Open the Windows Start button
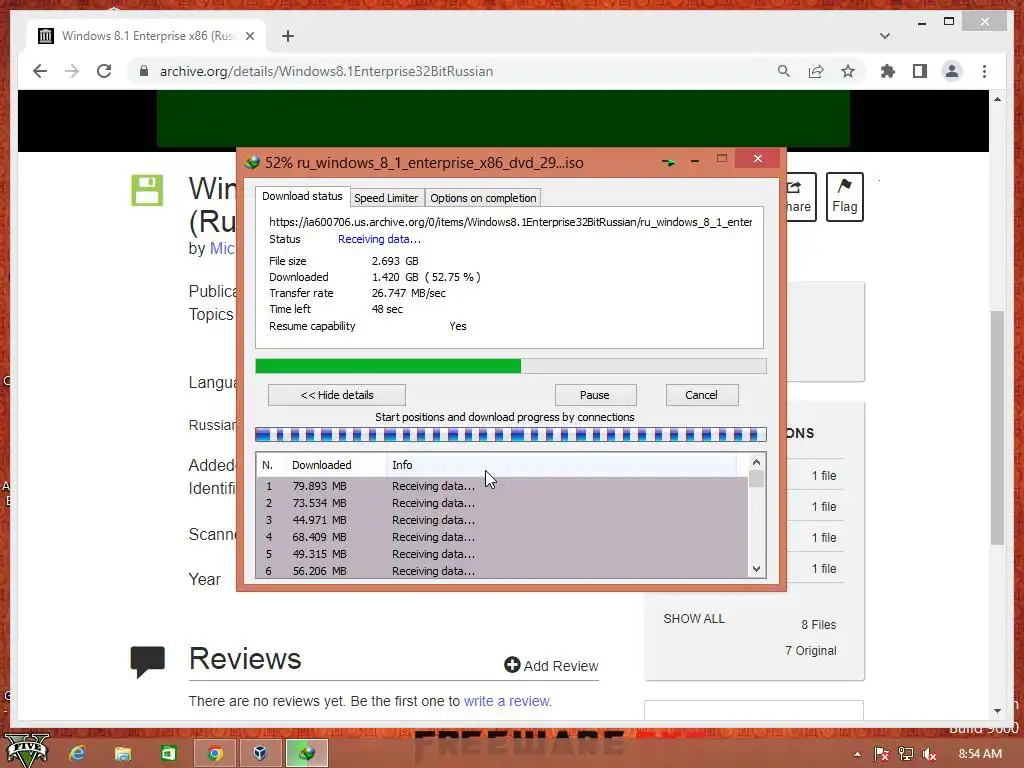The height and width of the screenshot is (768, 1024). tap(26, 751)
